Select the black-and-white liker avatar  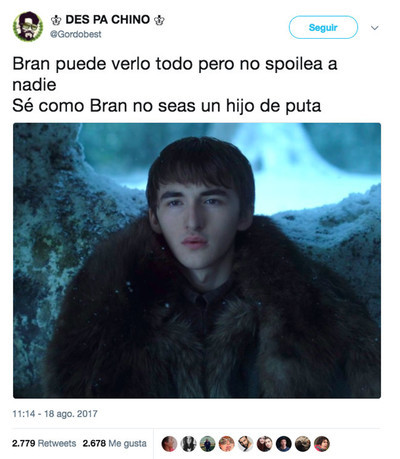pyautogui.click(x=188, y=444)
